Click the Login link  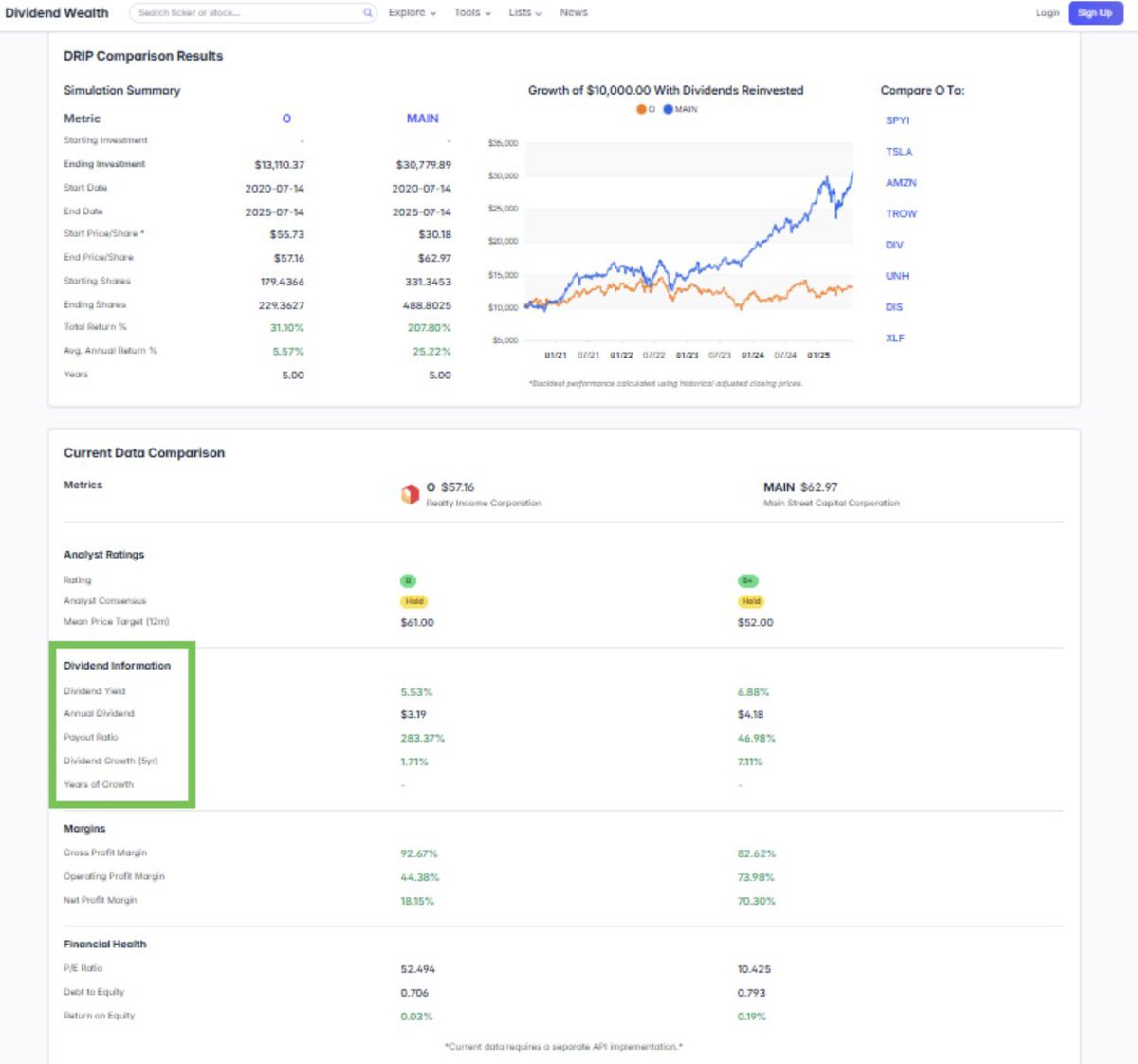(x=1048, y=13)
